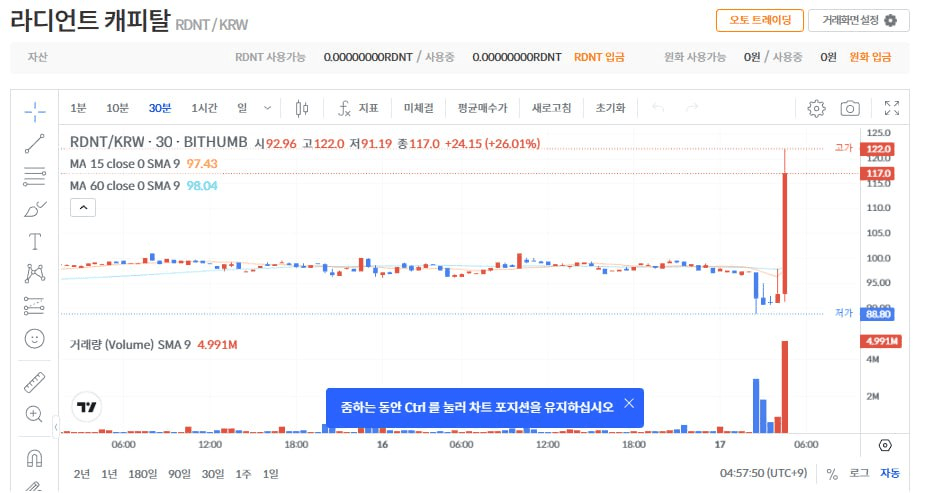Viewport: 939px width, 493px height.
Task: Select the 1분 interval
Action: pyautogui.click(x=78, y=108)
